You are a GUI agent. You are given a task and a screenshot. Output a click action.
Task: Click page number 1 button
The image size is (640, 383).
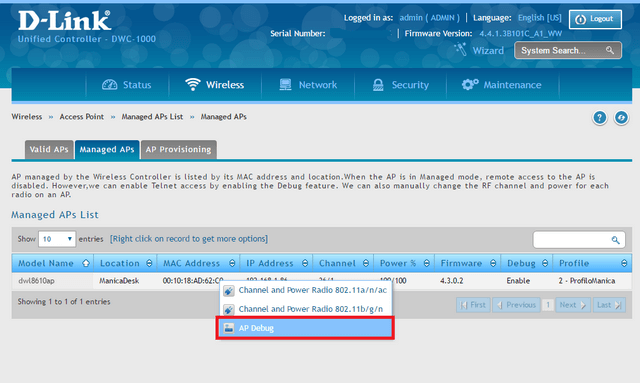pyautogui.click(x=548, y=305)
